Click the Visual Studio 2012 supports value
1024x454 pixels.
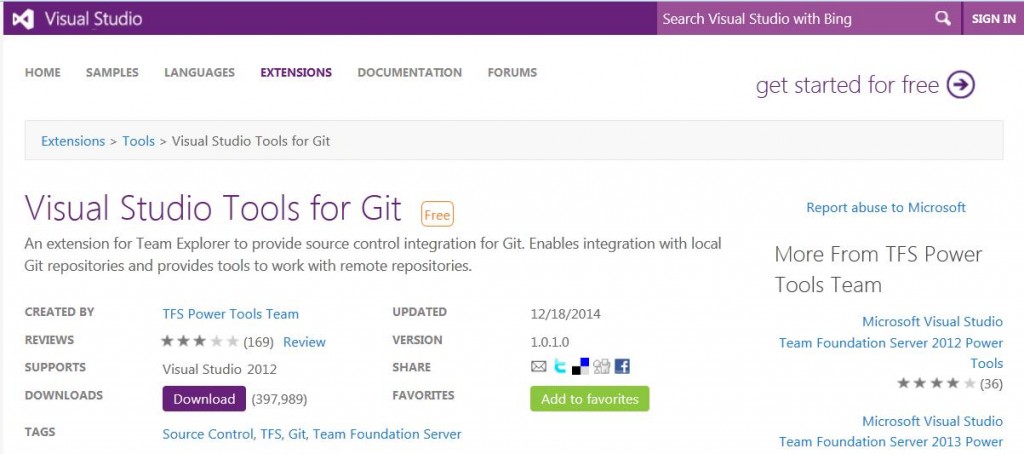219,369
